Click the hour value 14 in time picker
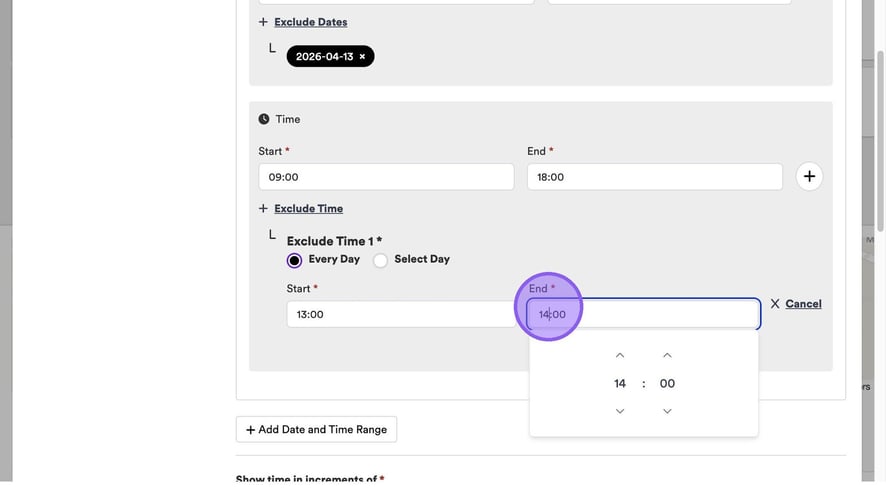 620,384
